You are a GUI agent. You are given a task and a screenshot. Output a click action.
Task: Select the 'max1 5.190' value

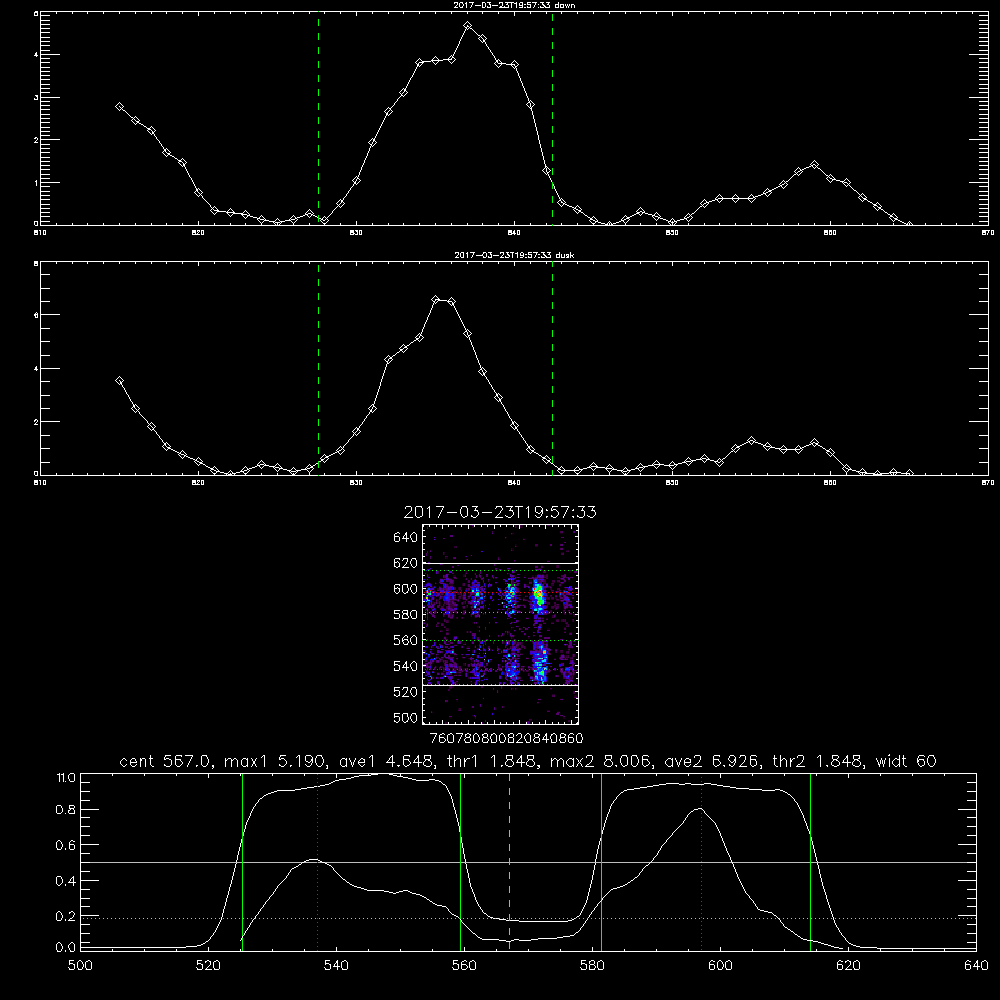click(276, 761)
